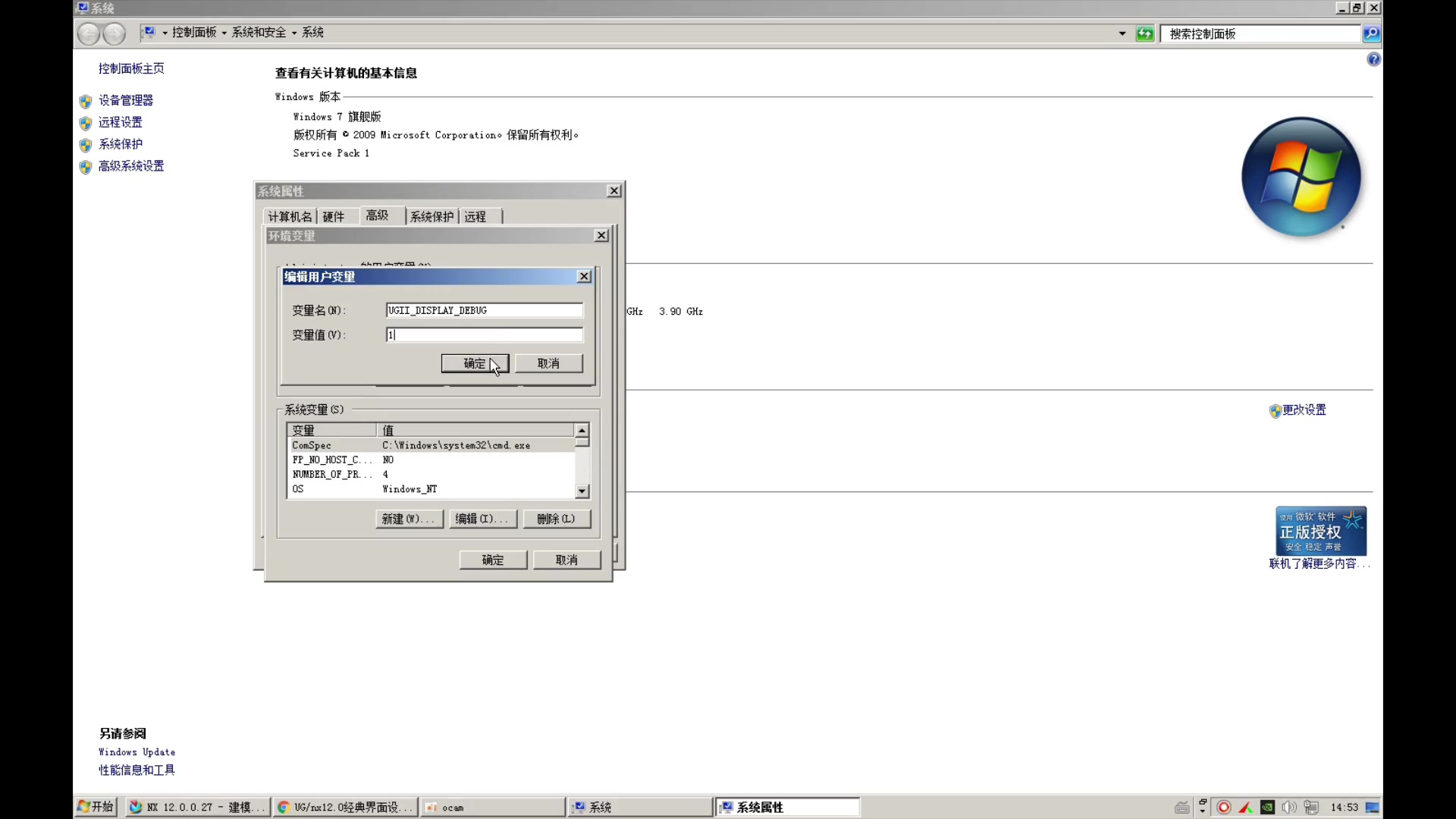The width and height of the screenshot is (1456, 819).
Task: Switch to the 硬件 tab
Action: pyautogui.click(x=333, y=217)
